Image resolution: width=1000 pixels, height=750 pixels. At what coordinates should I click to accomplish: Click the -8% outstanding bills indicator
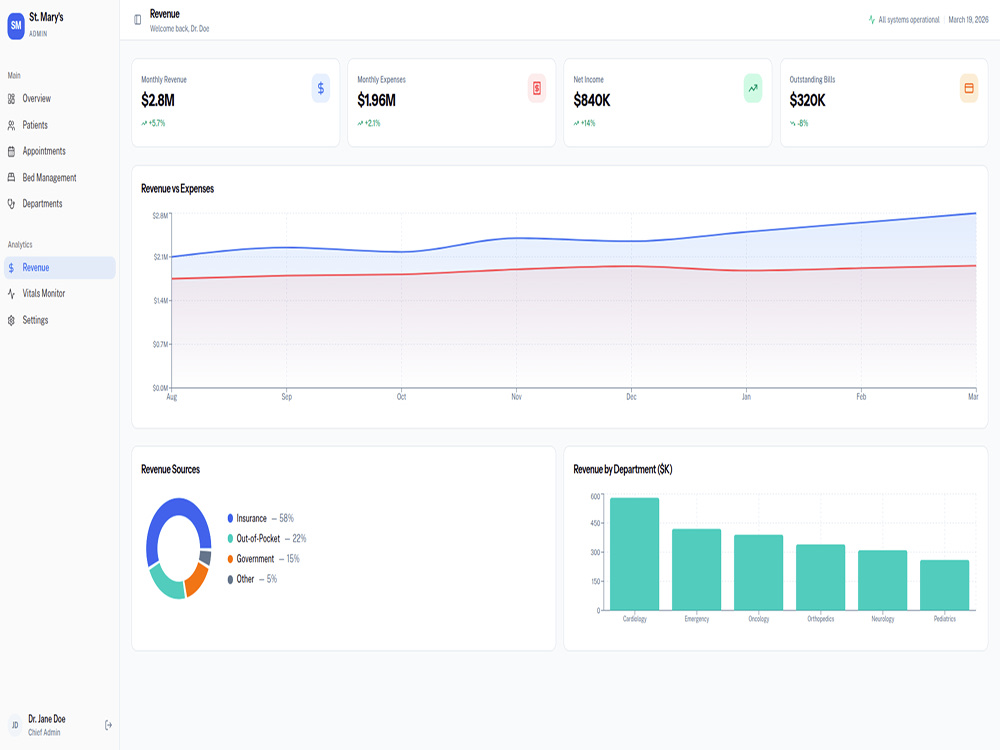pos(799,123)
